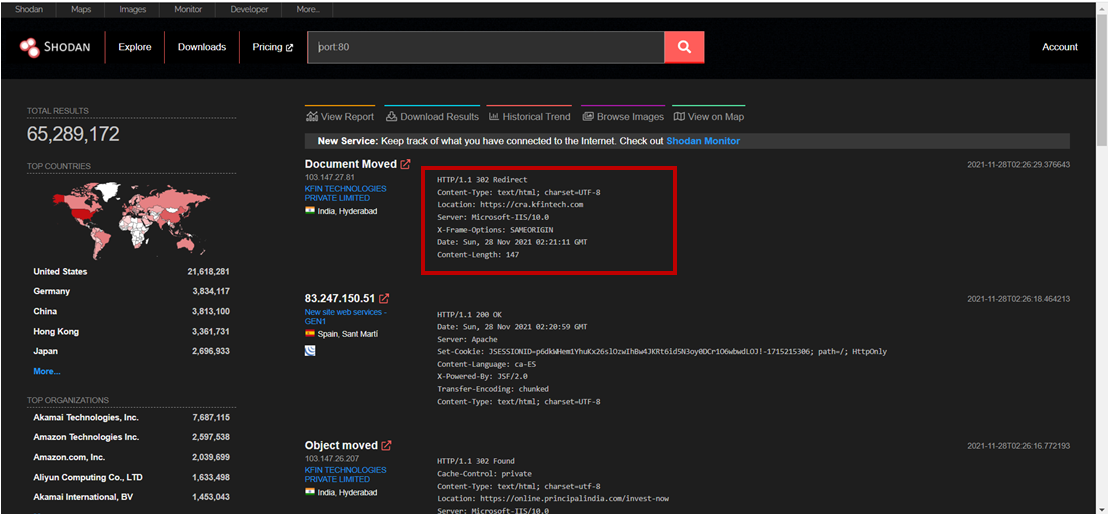Switch to the Images tab
This screenshot has width=1109, height=515.
[x=132, y=10]
